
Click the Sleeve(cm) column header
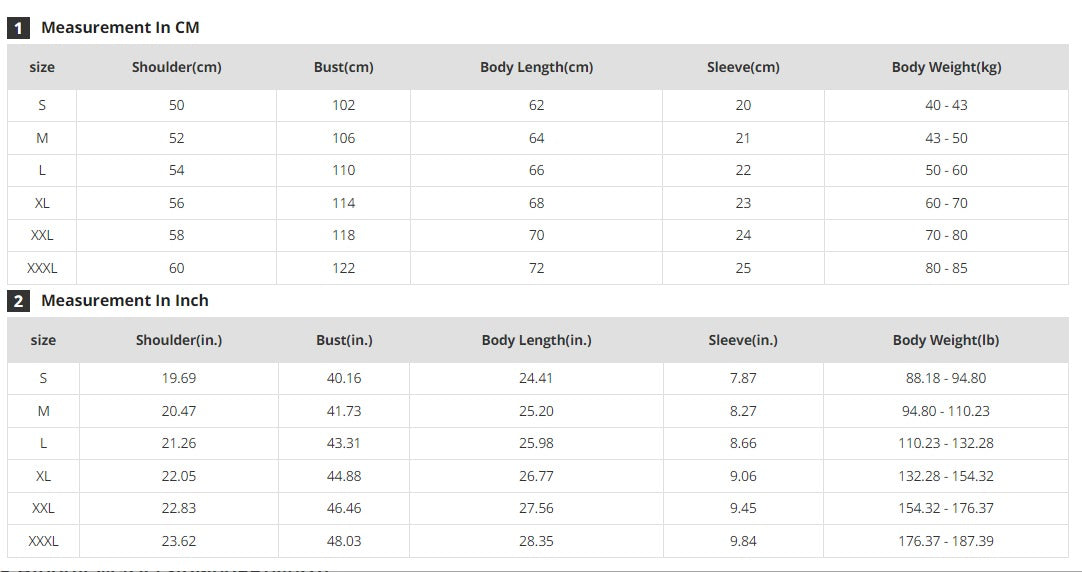[x=743, y=68]
